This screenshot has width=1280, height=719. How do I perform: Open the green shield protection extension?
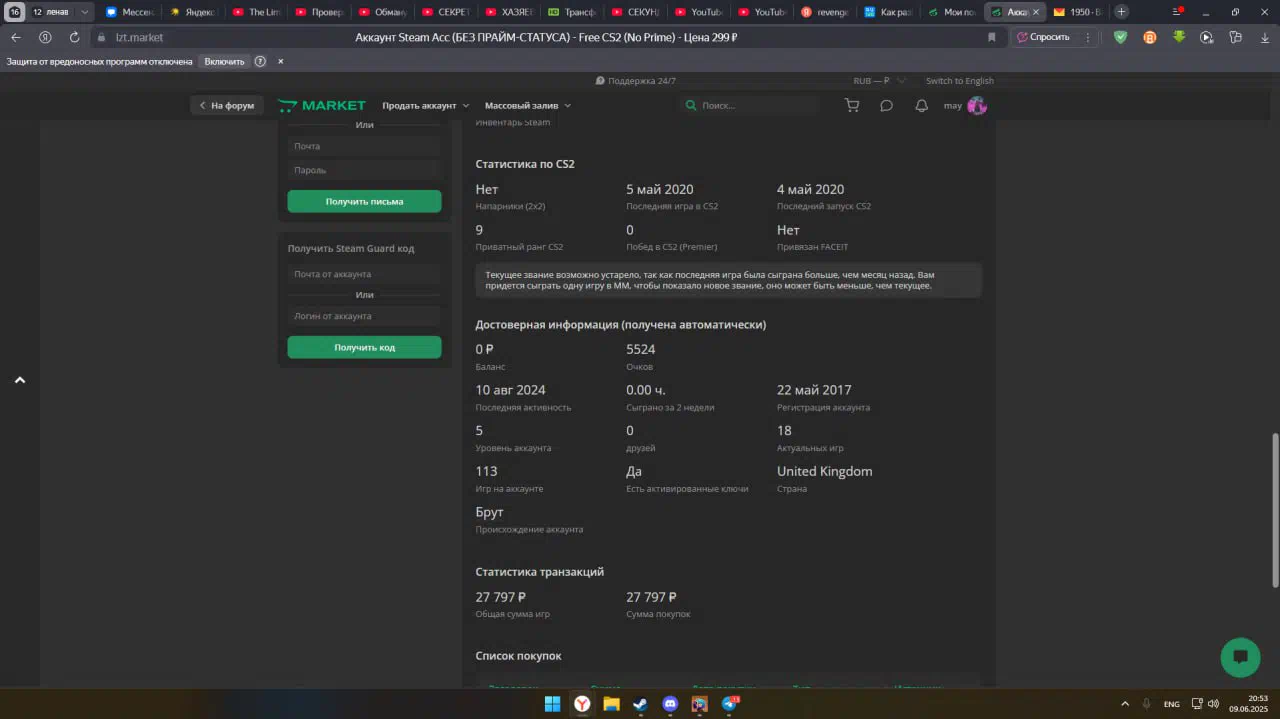(x=1121, y=37)
